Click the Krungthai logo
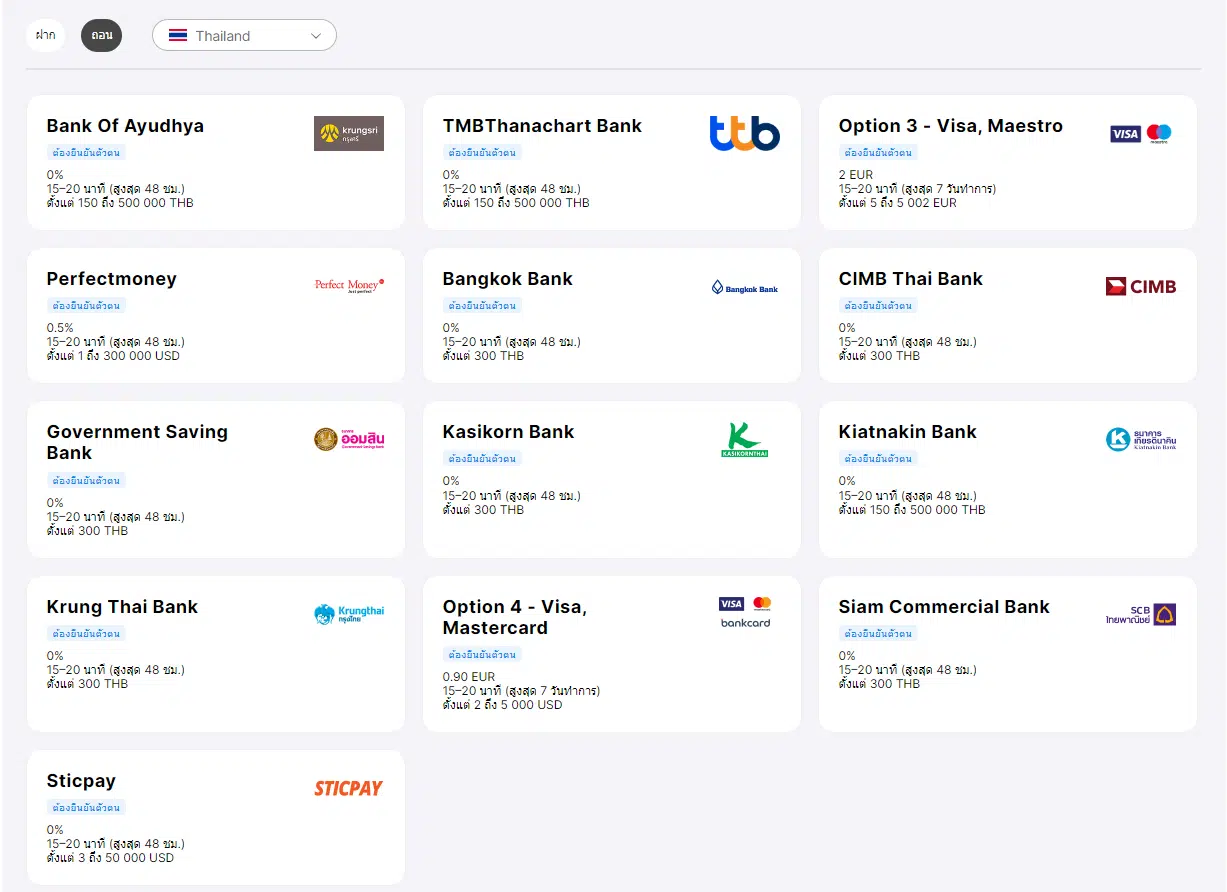Screen dimensions: 1227x892 point(349,614)
